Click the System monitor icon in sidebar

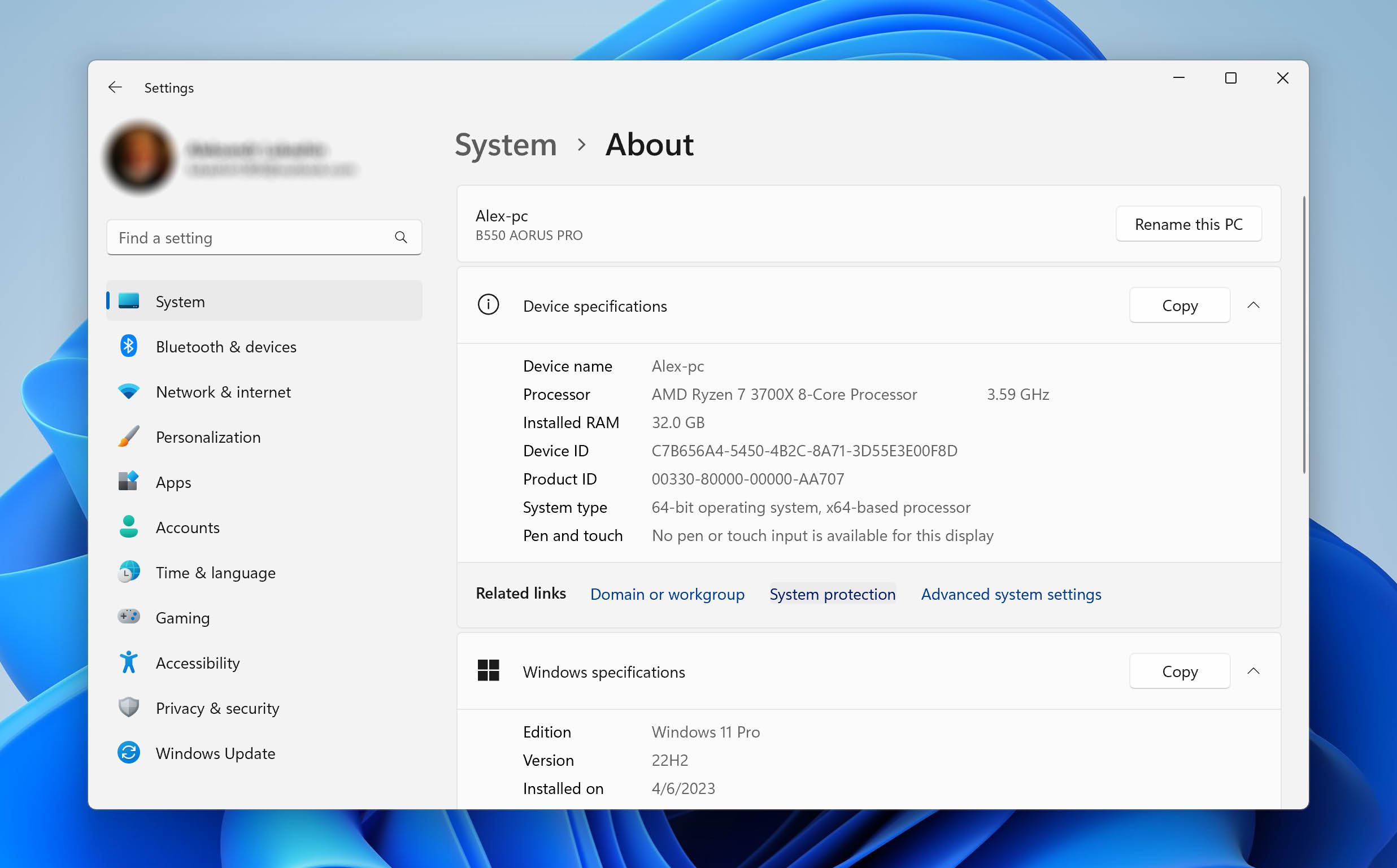point(129,301)
